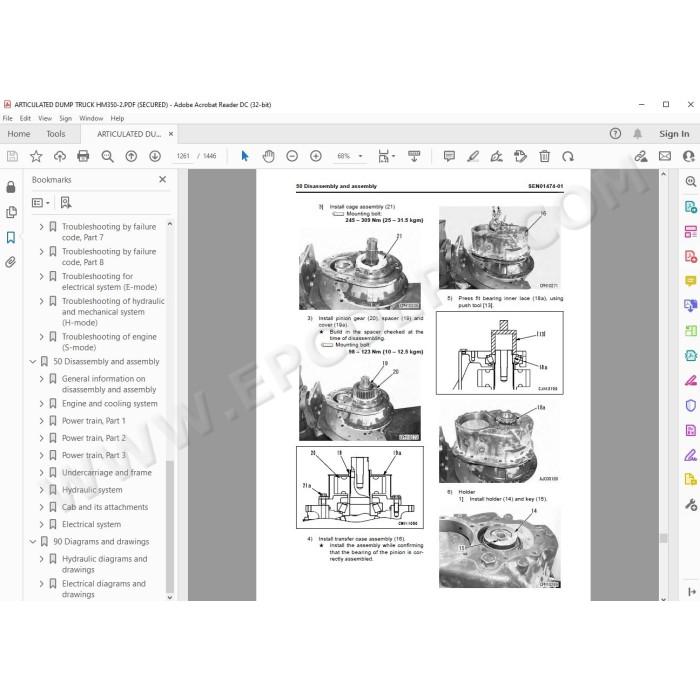This screenshot has width=700, height=700.
Task: Open the Attachments paperclip panel
Action: click(11, 262)
